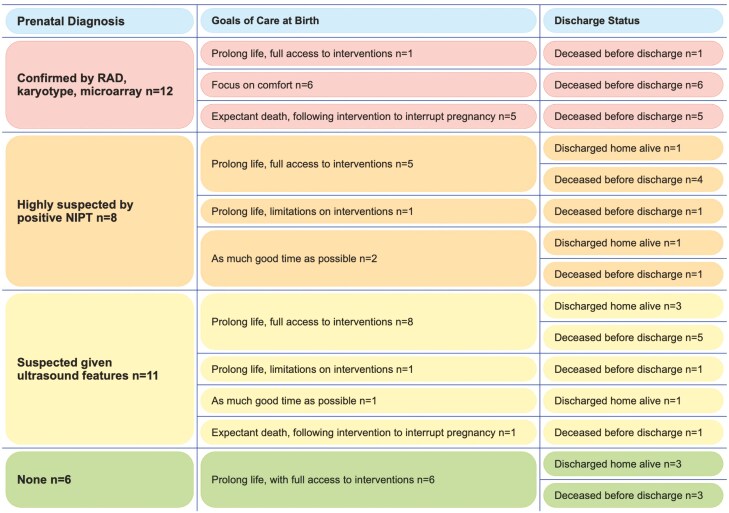Select the Goals of Care at Birth header

pos(367,21)
